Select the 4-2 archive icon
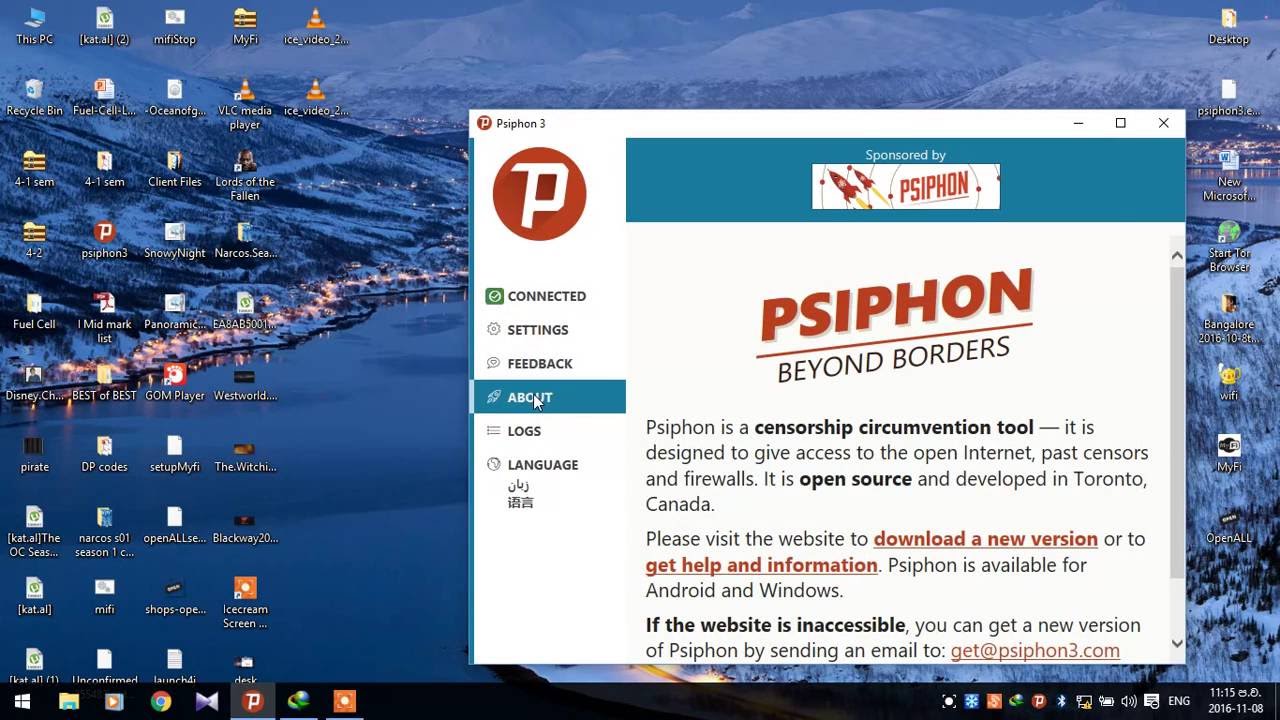 (35, 241)
